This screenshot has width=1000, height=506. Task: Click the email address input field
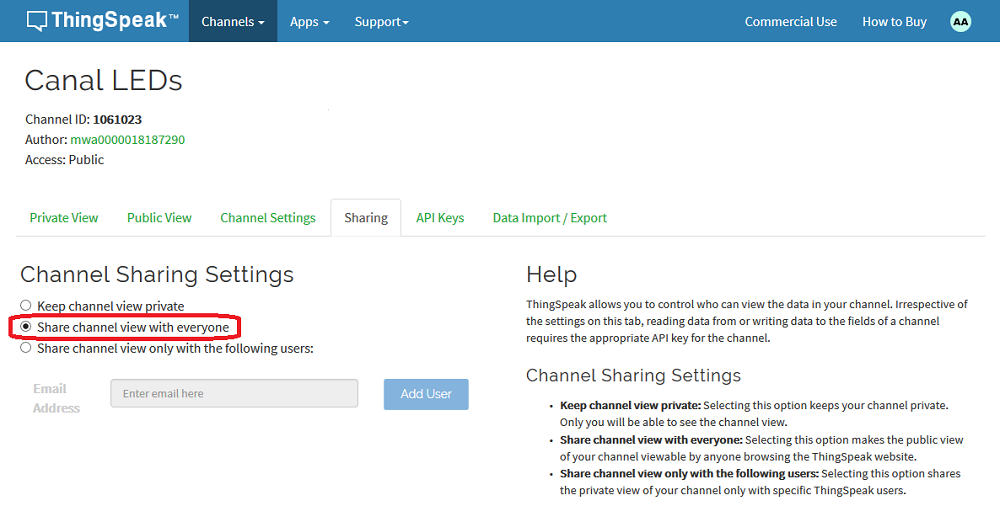click(x=234, y=394)
